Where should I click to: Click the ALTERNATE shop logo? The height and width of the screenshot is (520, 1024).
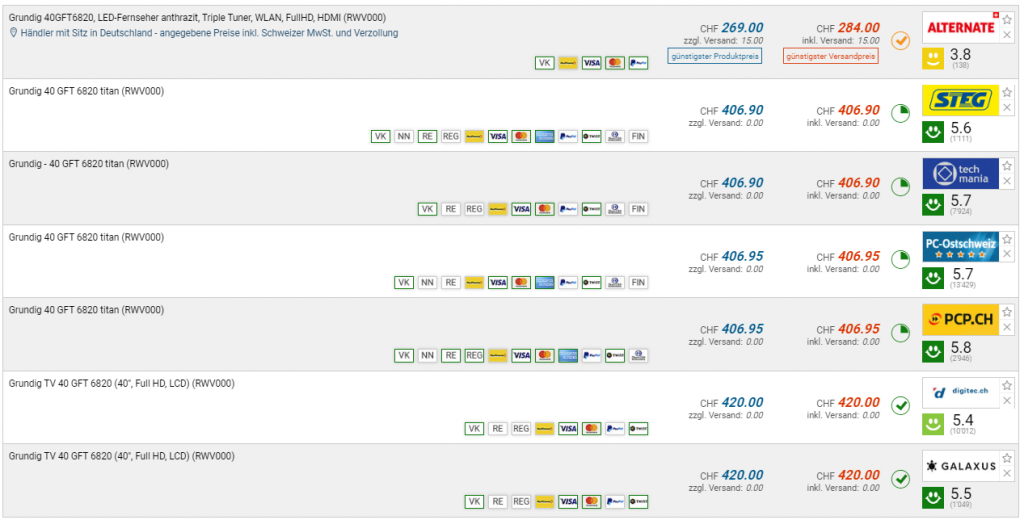960,27
